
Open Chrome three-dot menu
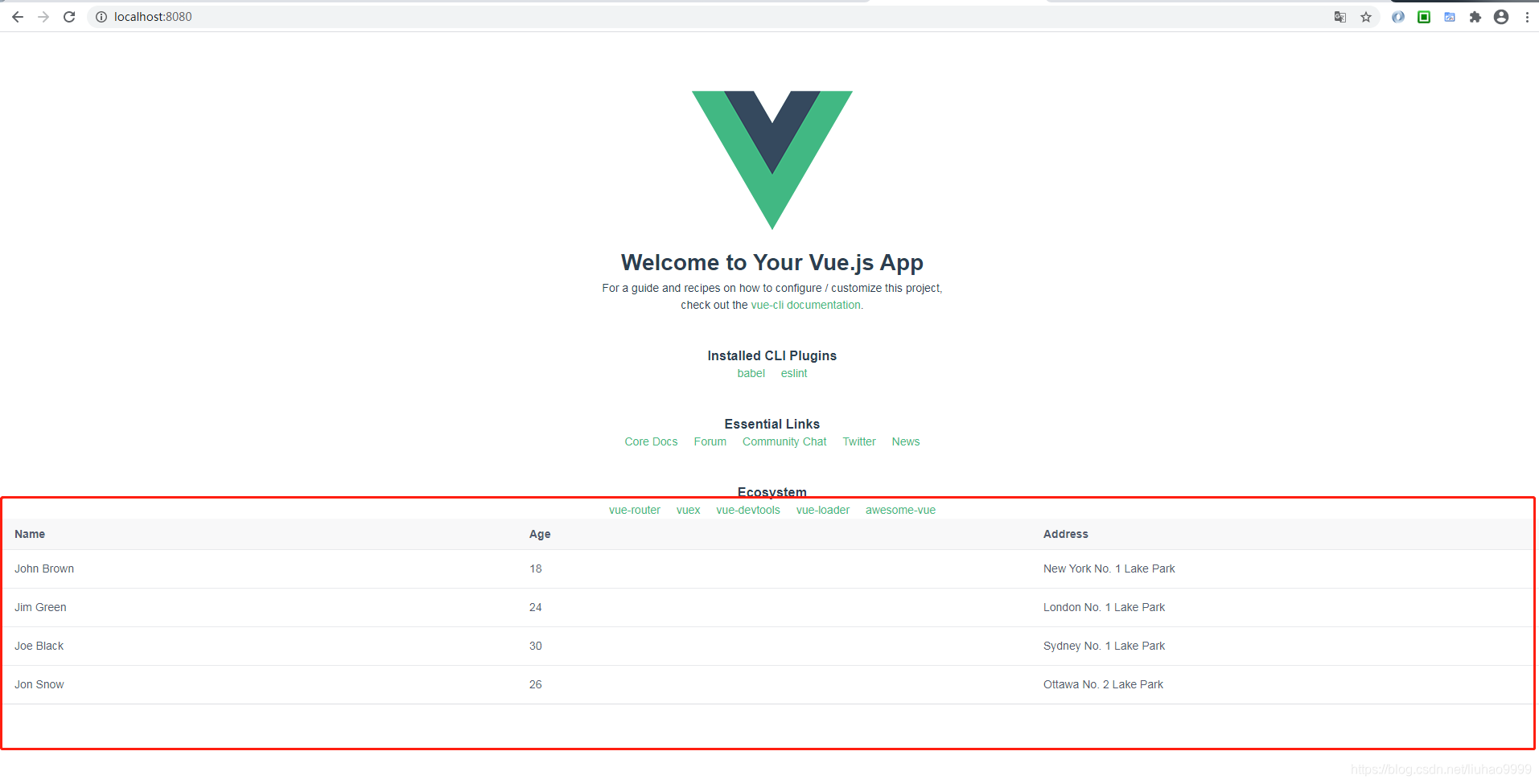(x=1527, y=17)
